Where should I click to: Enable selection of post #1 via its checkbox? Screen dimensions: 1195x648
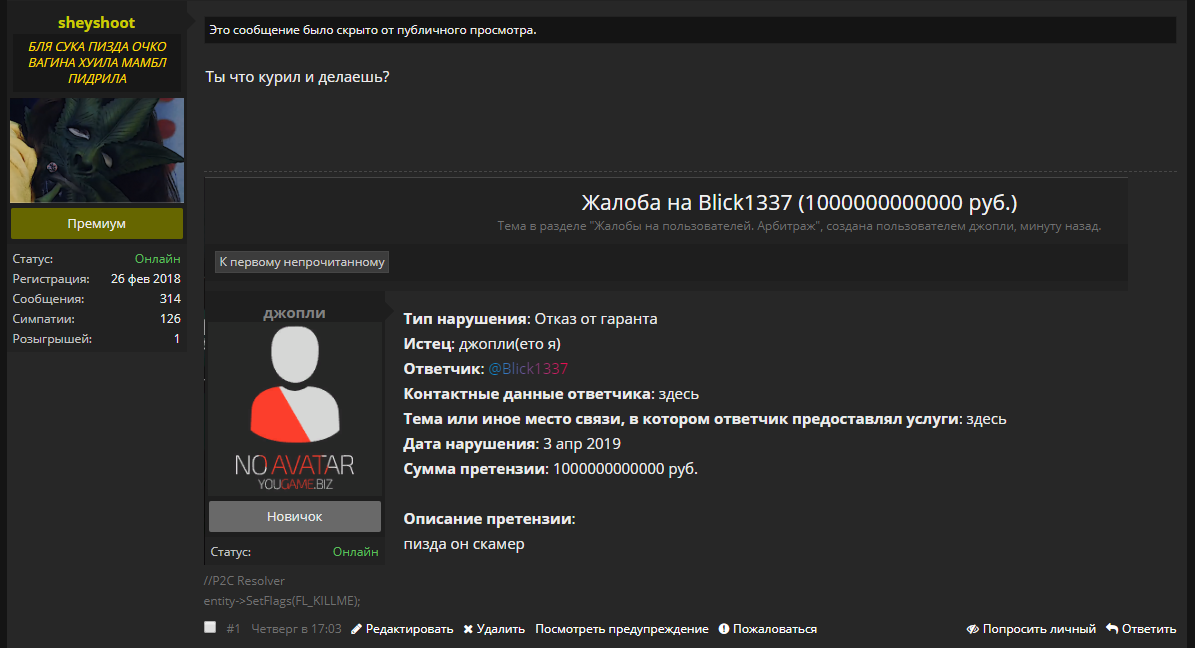[210, 627]
